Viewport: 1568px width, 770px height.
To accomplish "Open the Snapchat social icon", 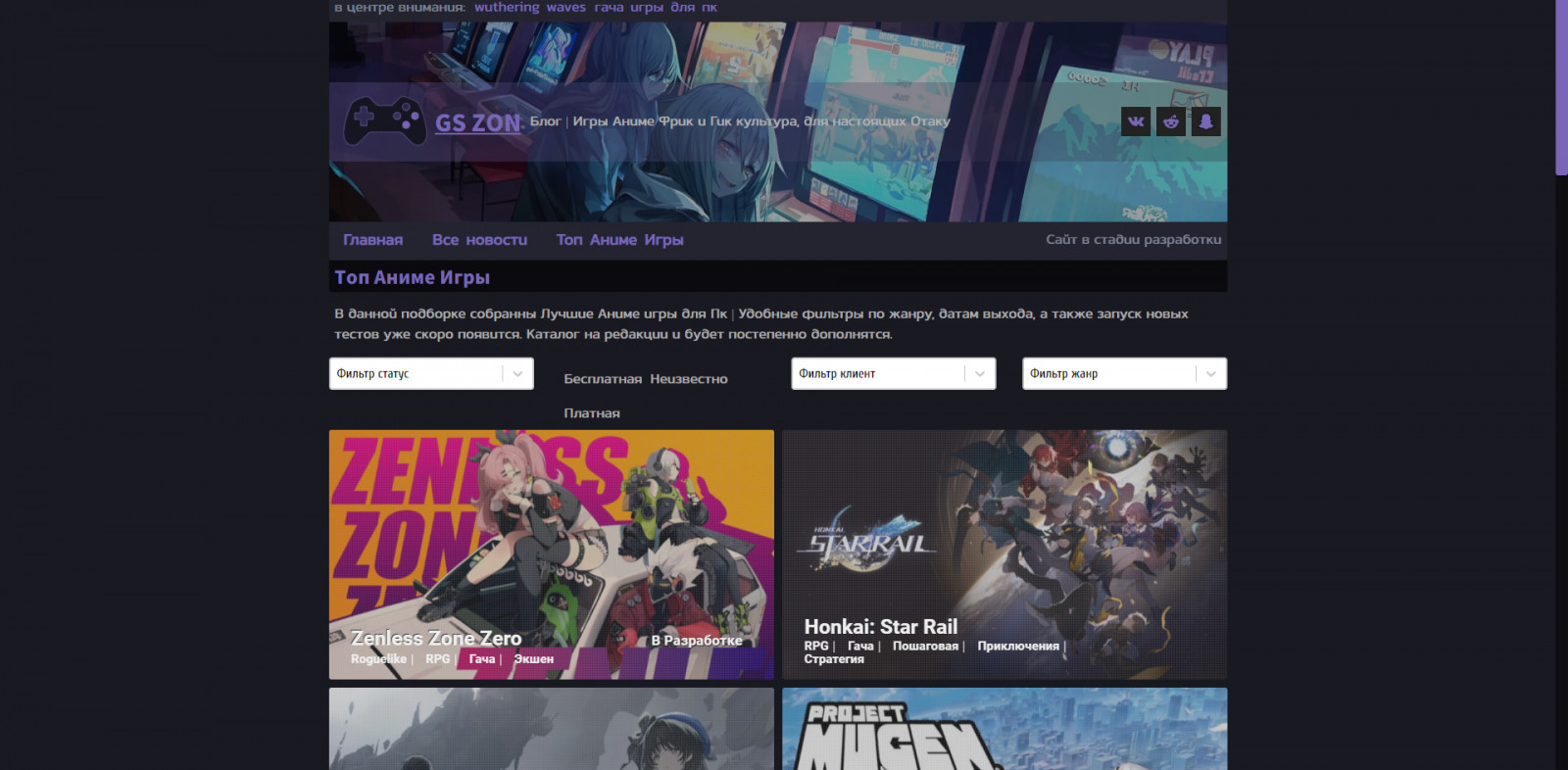I will click(x=1206, y=121).
